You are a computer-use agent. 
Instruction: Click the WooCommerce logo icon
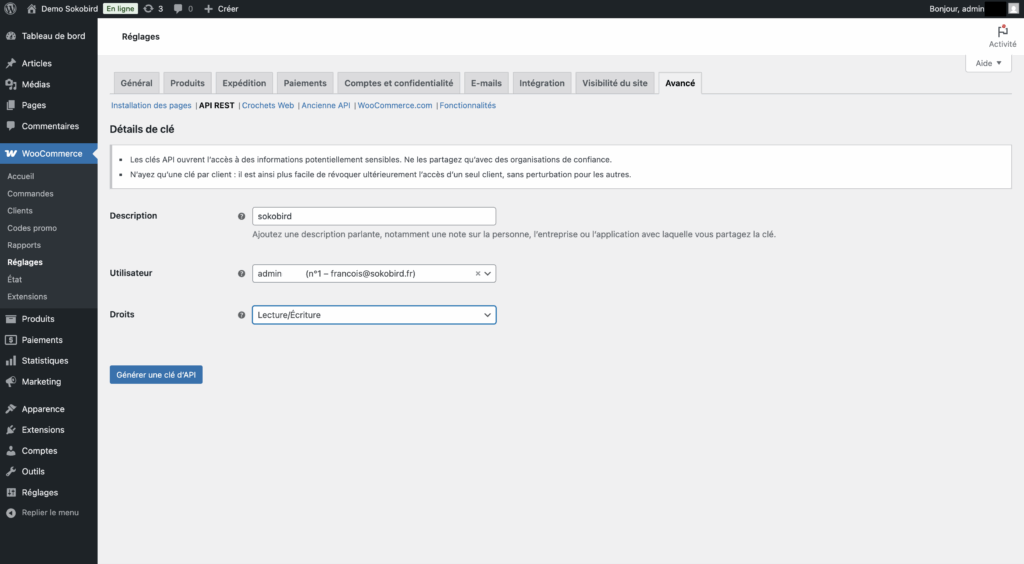point(11,153)
